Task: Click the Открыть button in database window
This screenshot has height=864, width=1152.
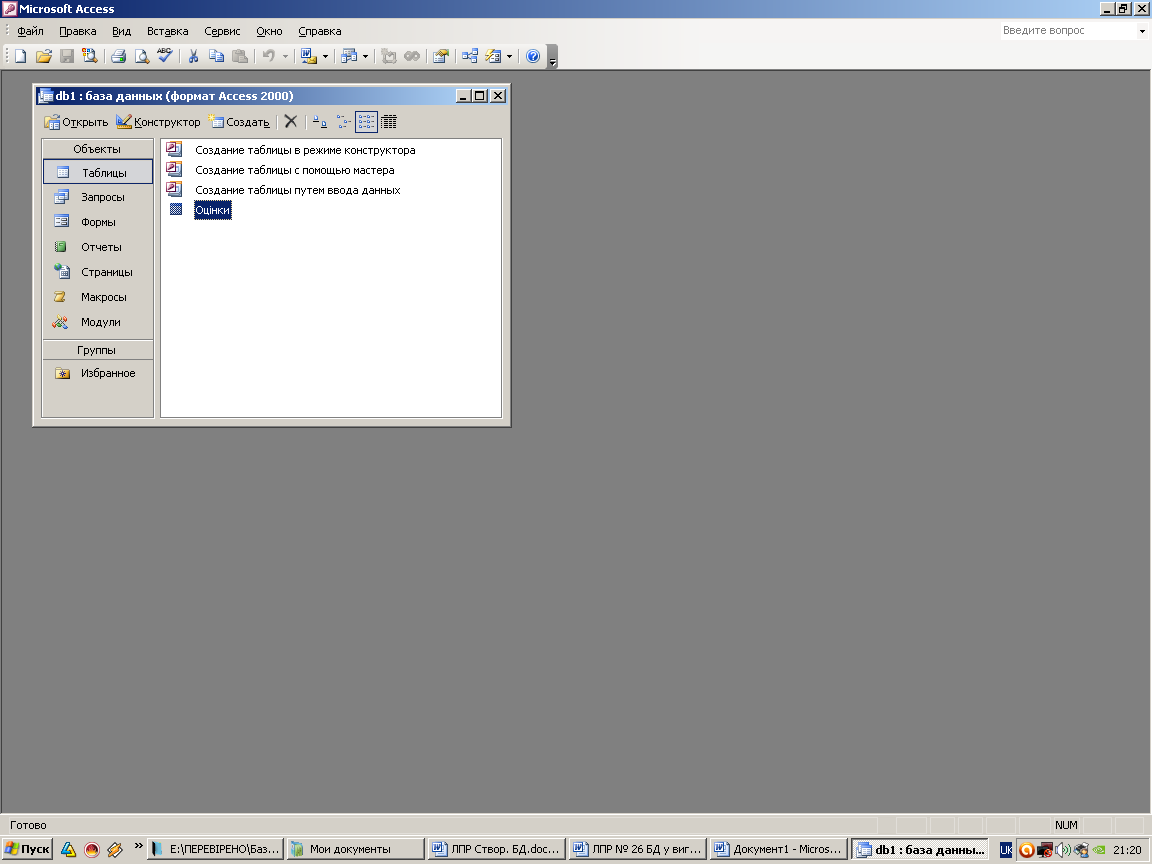Action: pos(76,122)
